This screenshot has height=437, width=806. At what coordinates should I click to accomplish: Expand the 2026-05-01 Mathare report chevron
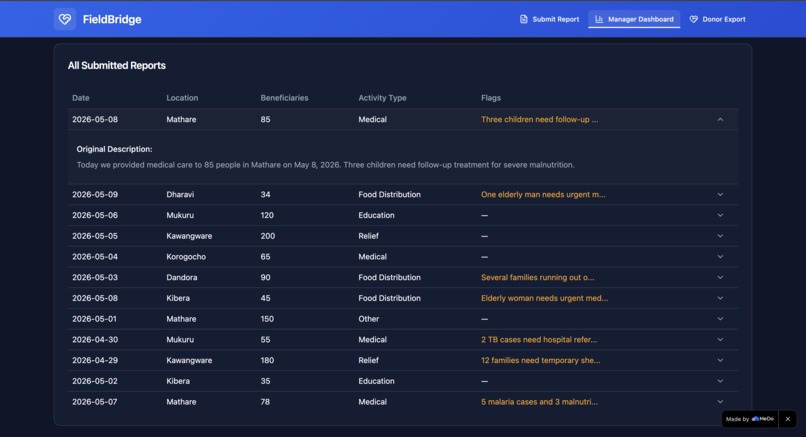720,319
